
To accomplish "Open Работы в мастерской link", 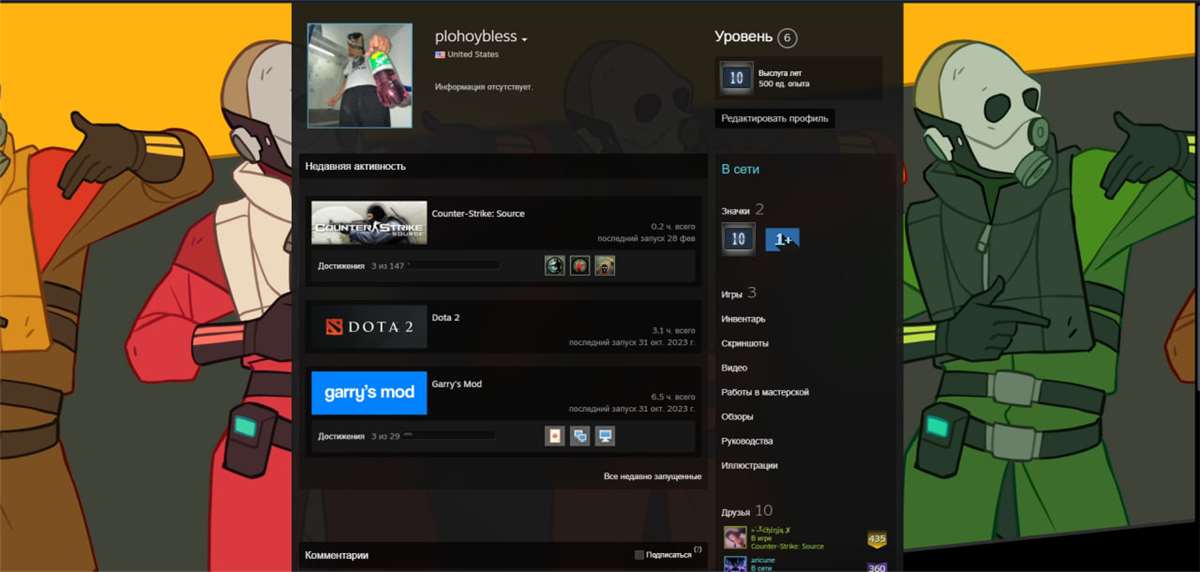I will pyautogui.click(x=765, y=392).
